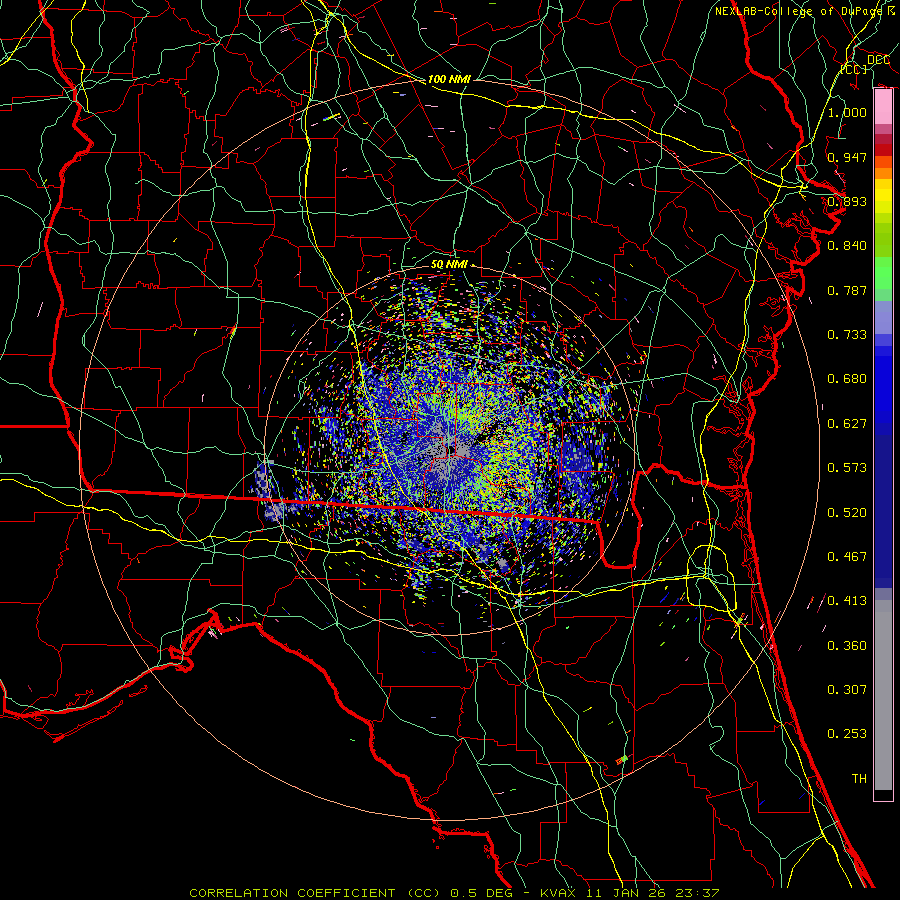Select the 0.840 scale value

point(847,246)
